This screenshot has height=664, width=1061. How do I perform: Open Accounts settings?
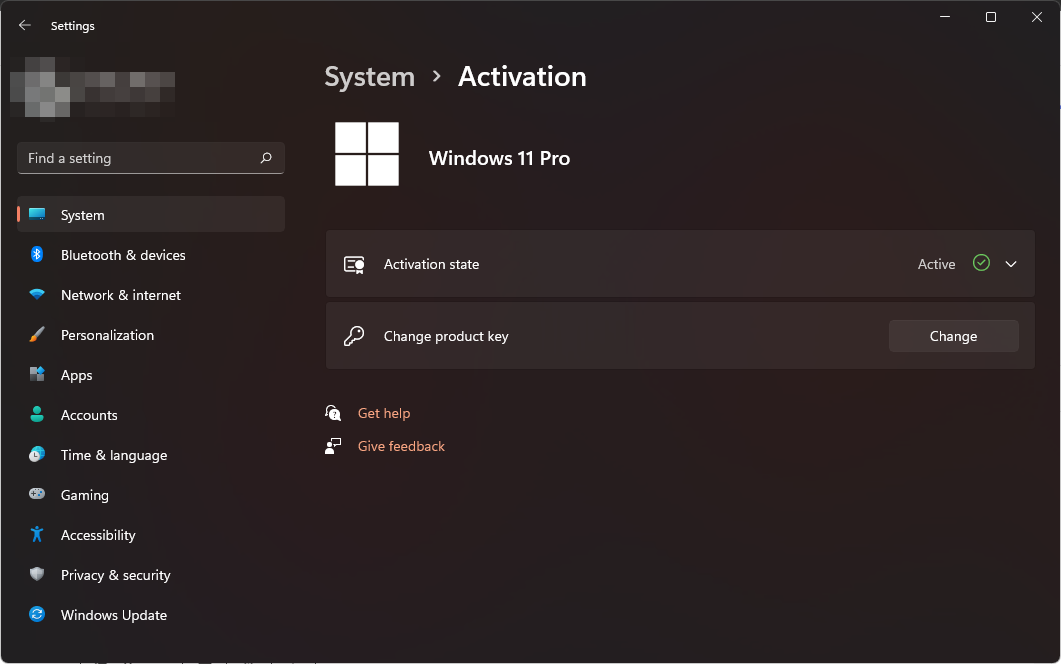(x=150, y=414)
